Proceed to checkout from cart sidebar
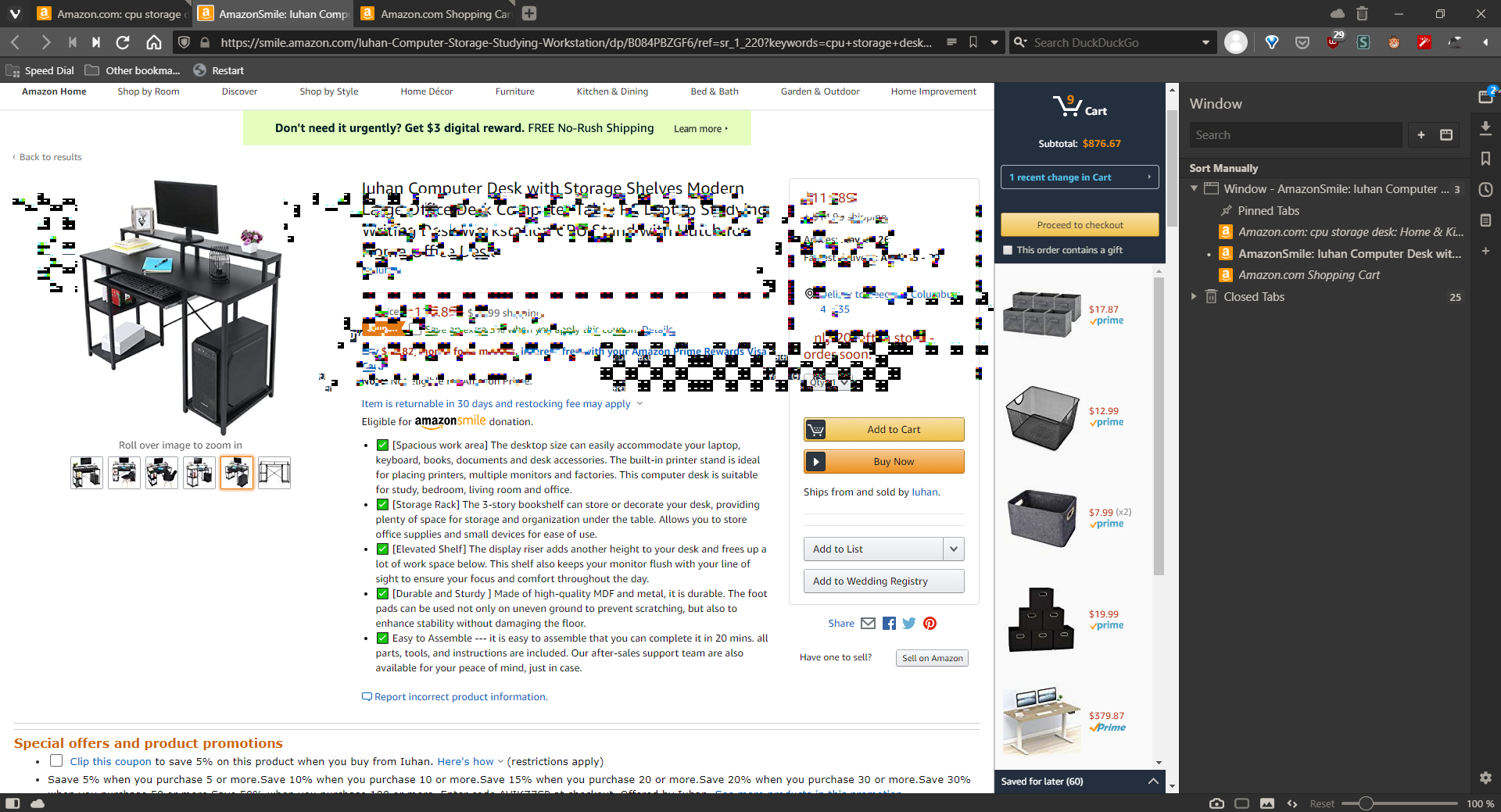 (1080, 224)
